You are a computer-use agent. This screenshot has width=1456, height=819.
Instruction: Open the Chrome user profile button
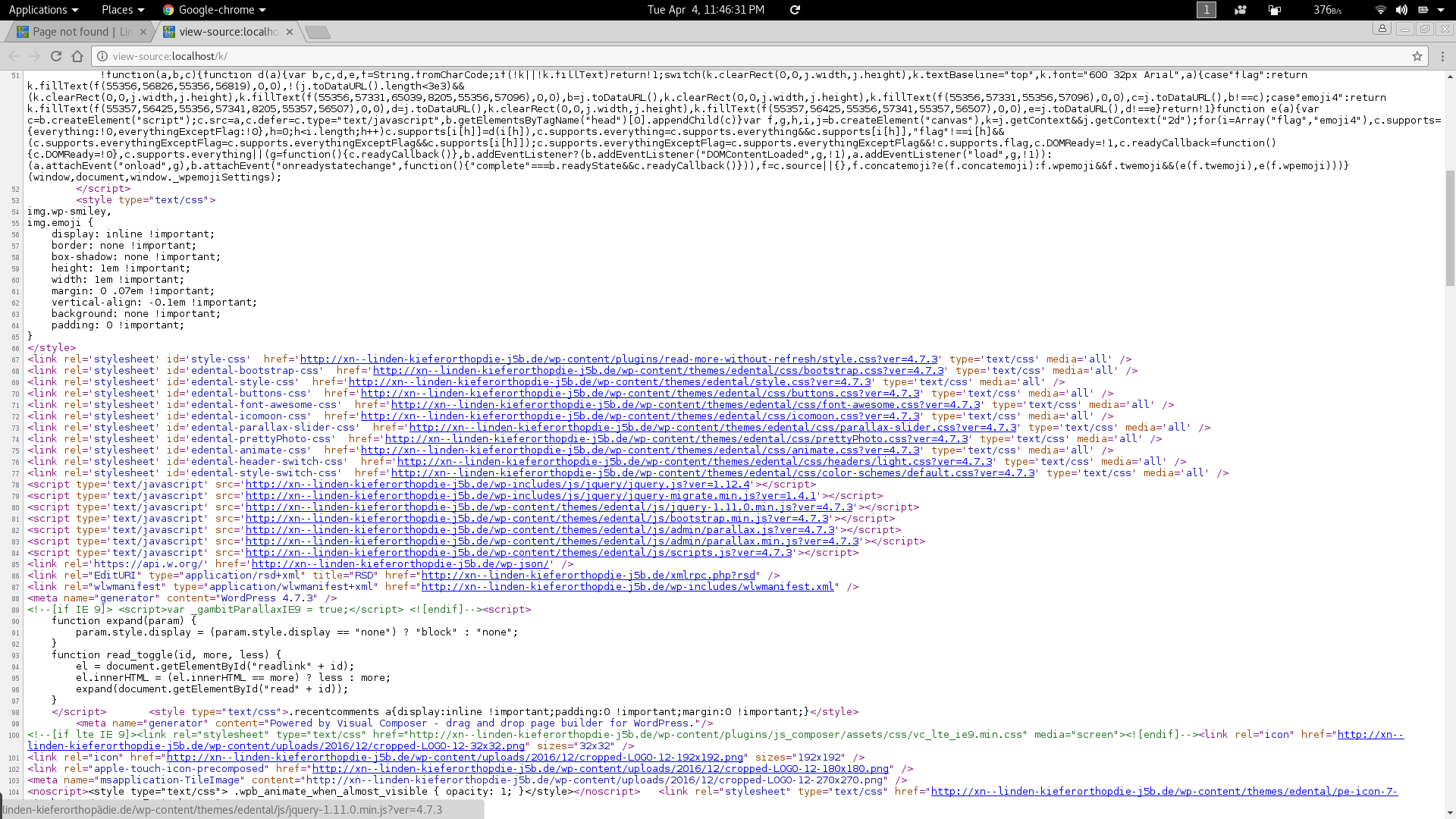[1382, 29]
